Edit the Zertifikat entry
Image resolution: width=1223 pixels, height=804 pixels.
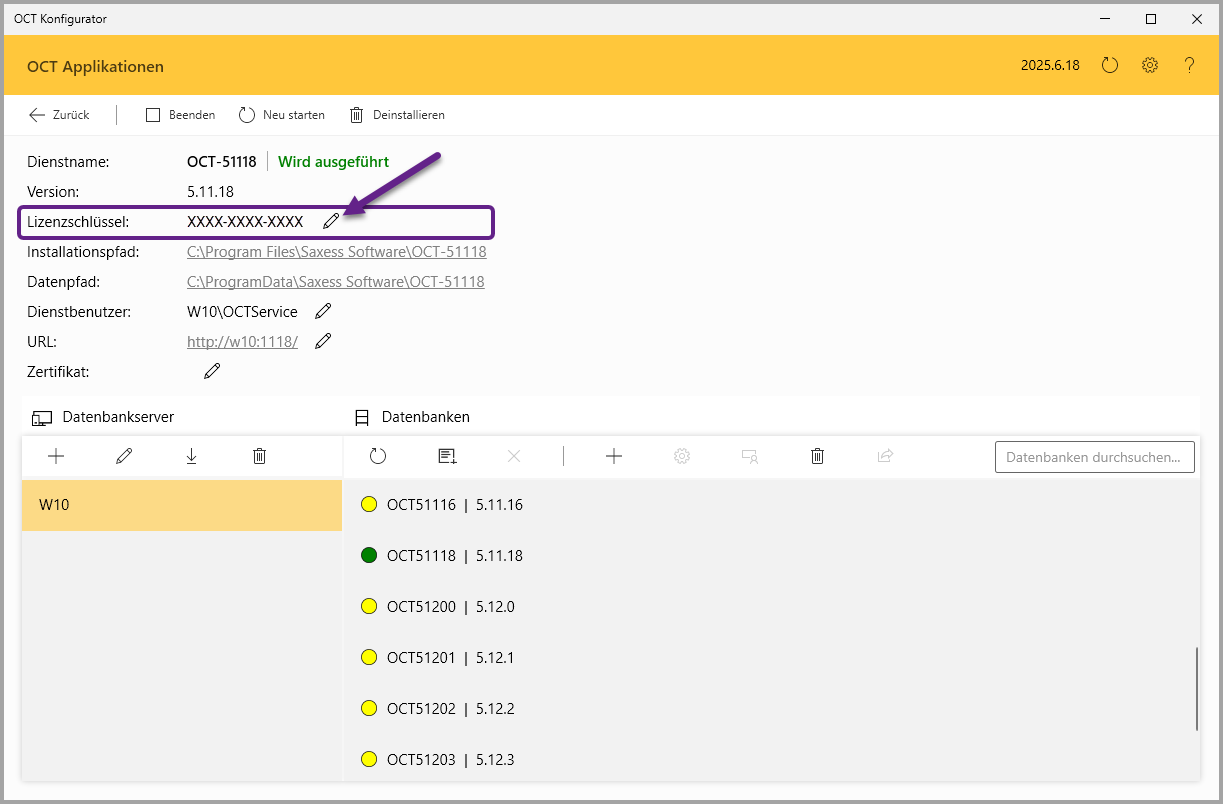pyautogui.click(x=212, y=372)
